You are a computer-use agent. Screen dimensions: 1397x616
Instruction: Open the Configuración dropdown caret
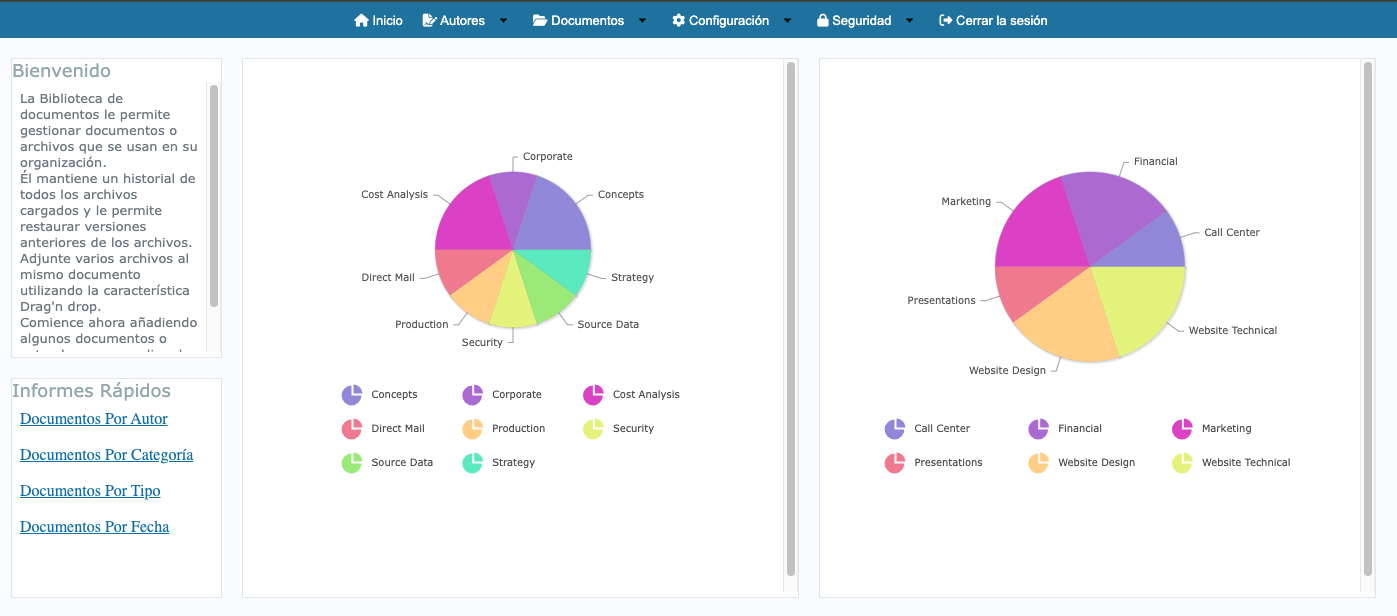click(x=787, y=21)
